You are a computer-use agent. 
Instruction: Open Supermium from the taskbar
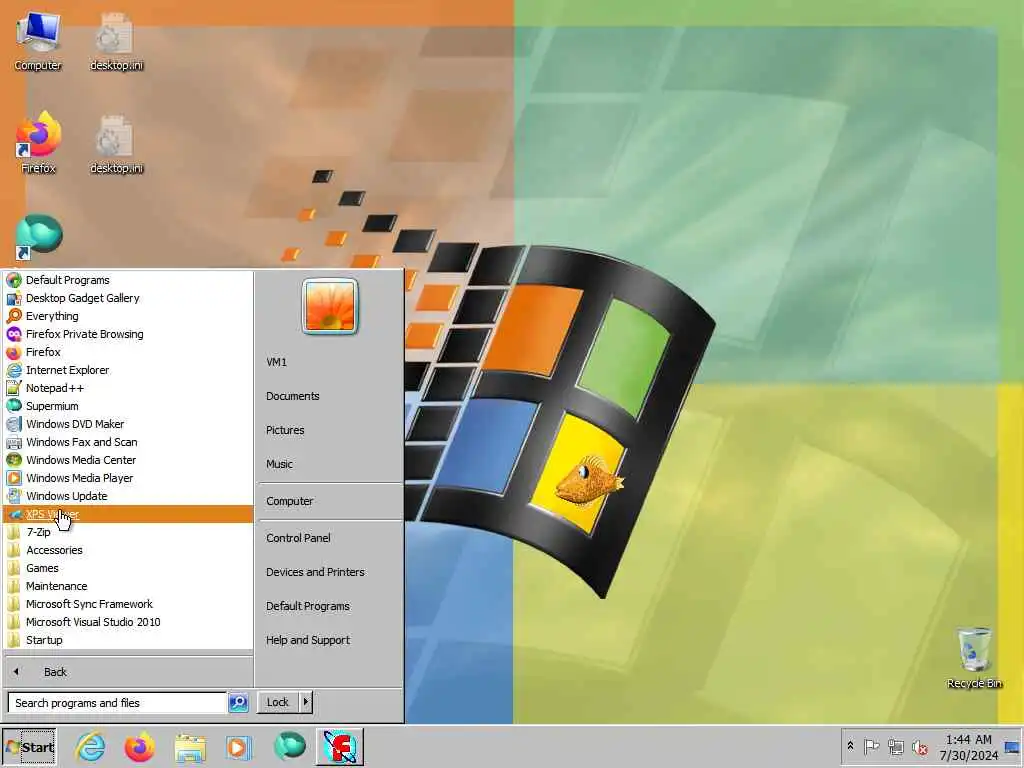tap(289, 746)
